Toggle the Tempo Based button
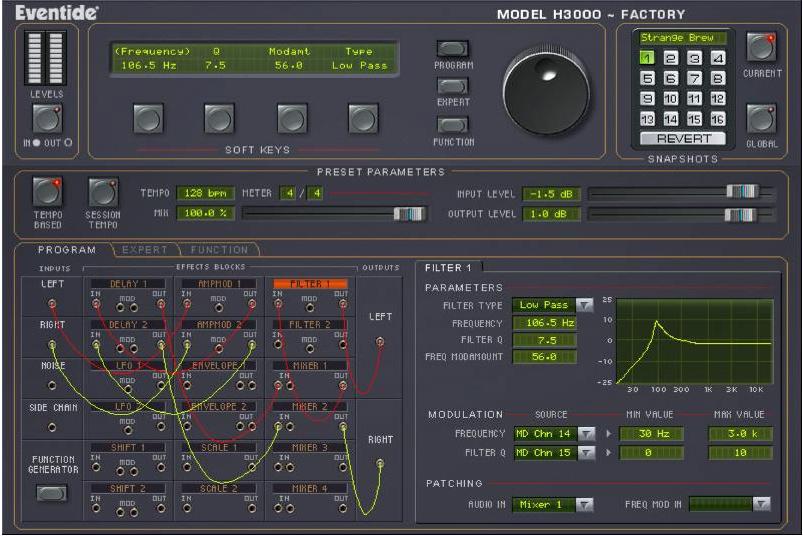 tap(47, 192)
